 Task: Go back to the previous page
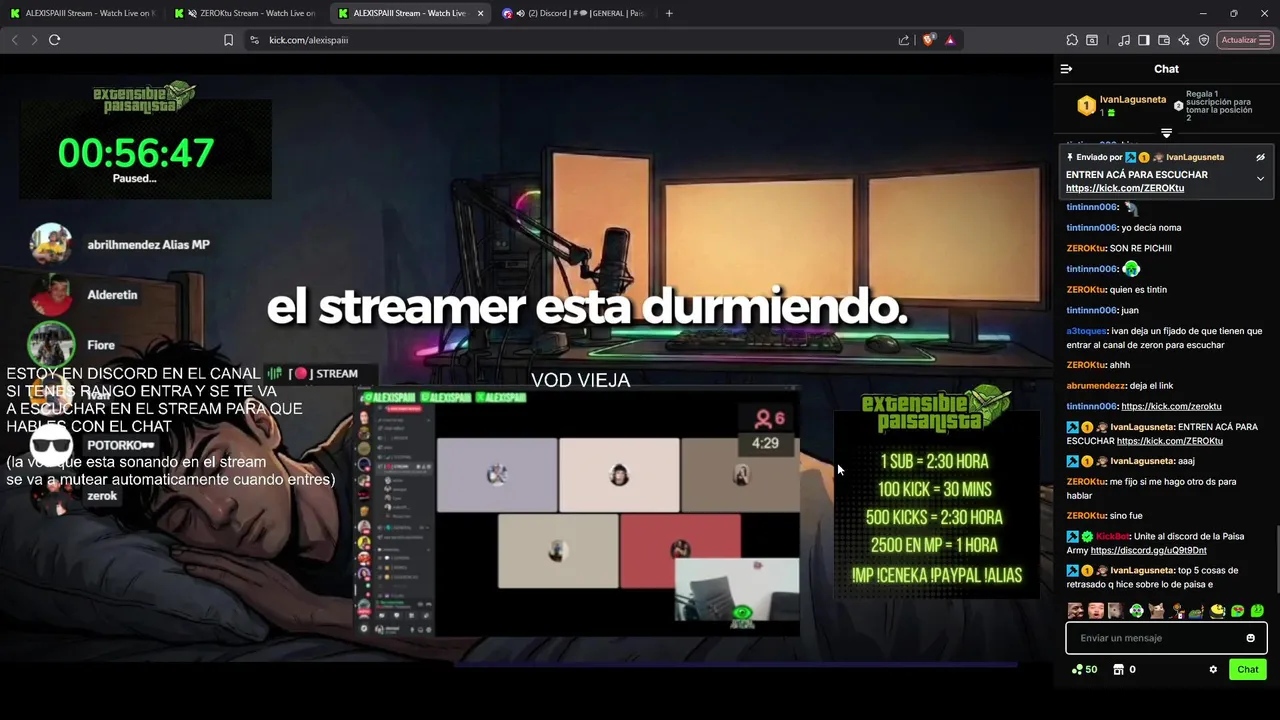14,40
